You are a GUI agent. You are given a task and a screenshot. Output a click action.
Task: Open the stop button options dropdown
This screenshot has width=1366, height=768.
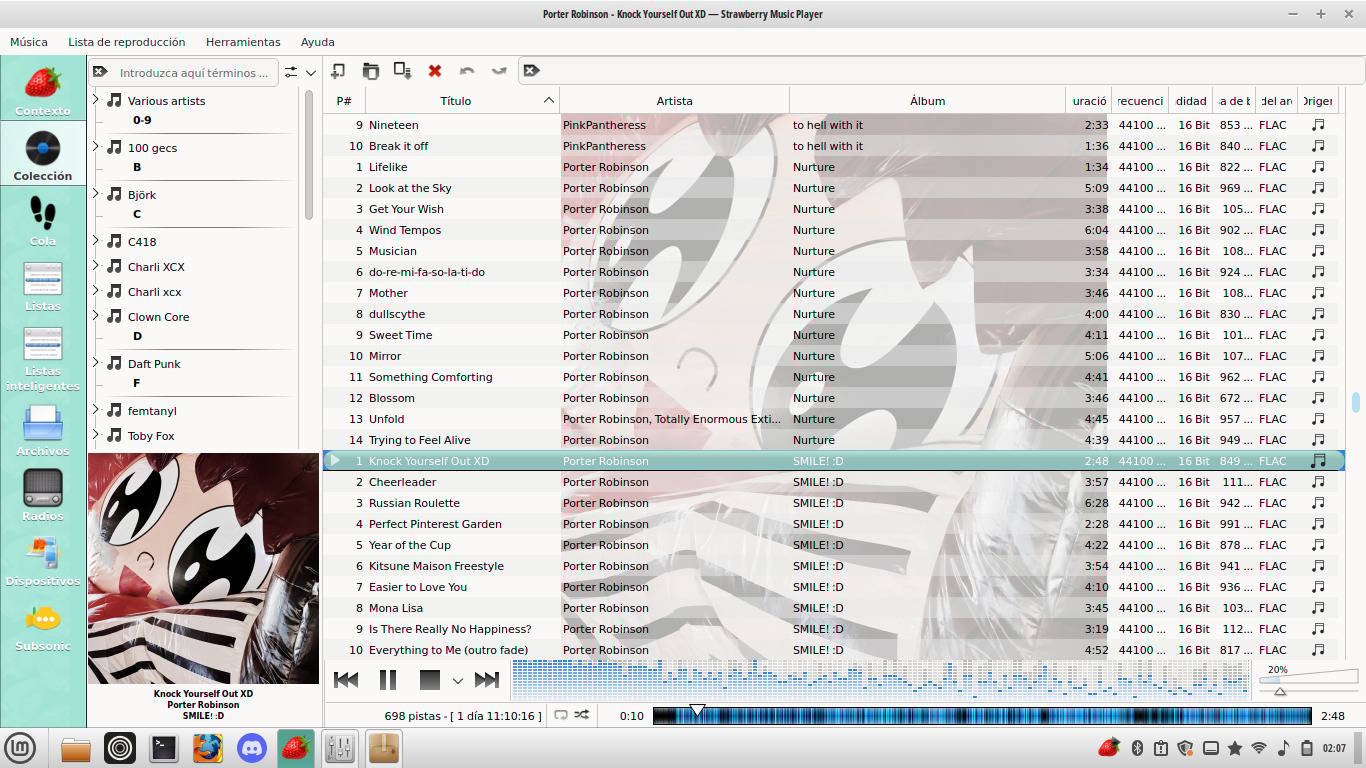click(x=458, y=681)
